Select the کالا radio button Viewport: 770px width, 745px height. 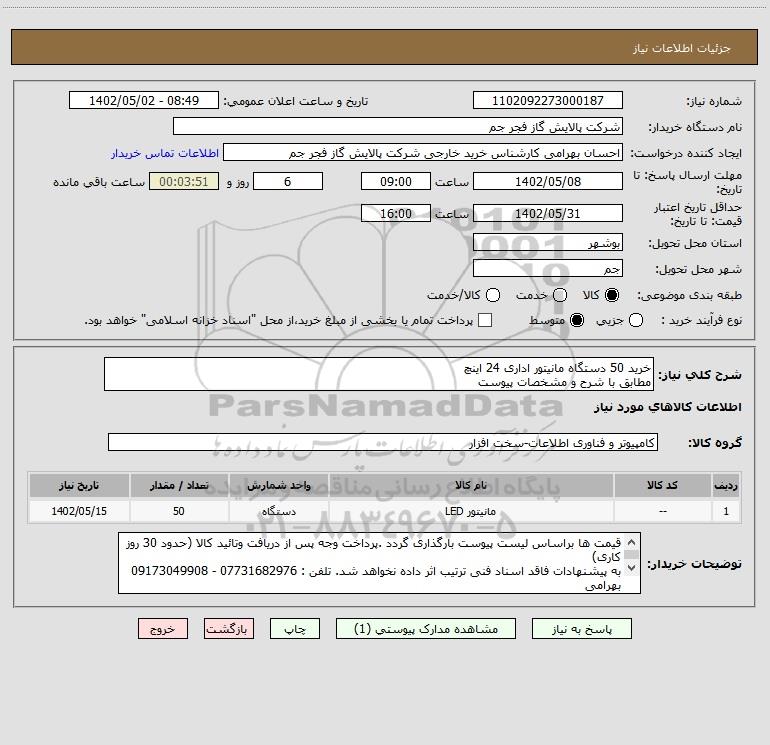pyautogui.click(x=612, y=295)
